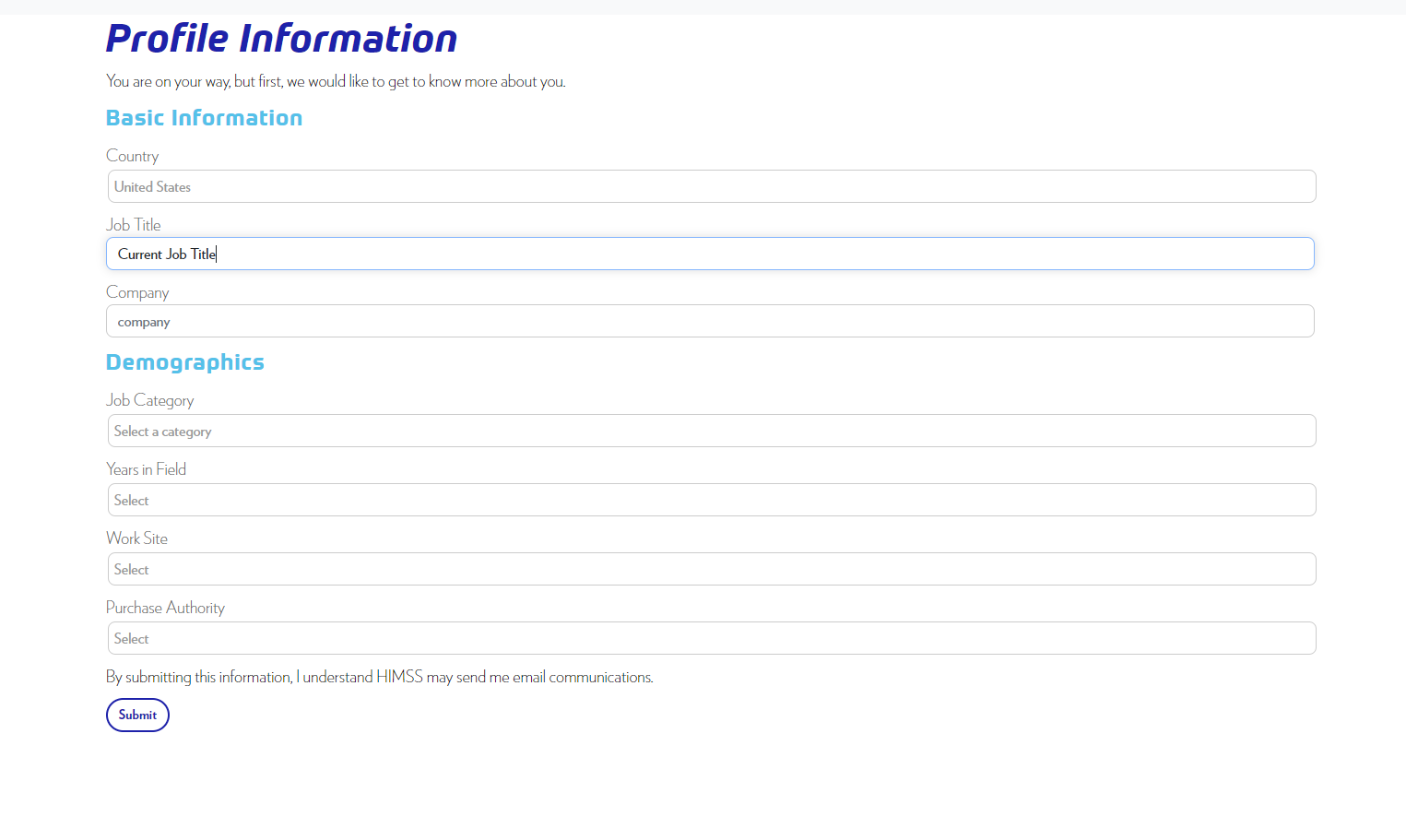Open the Purchase Authority dropdown
The height and width of the screenshot is (840, 1406).
pyautogui.click(x=711, y=638)
